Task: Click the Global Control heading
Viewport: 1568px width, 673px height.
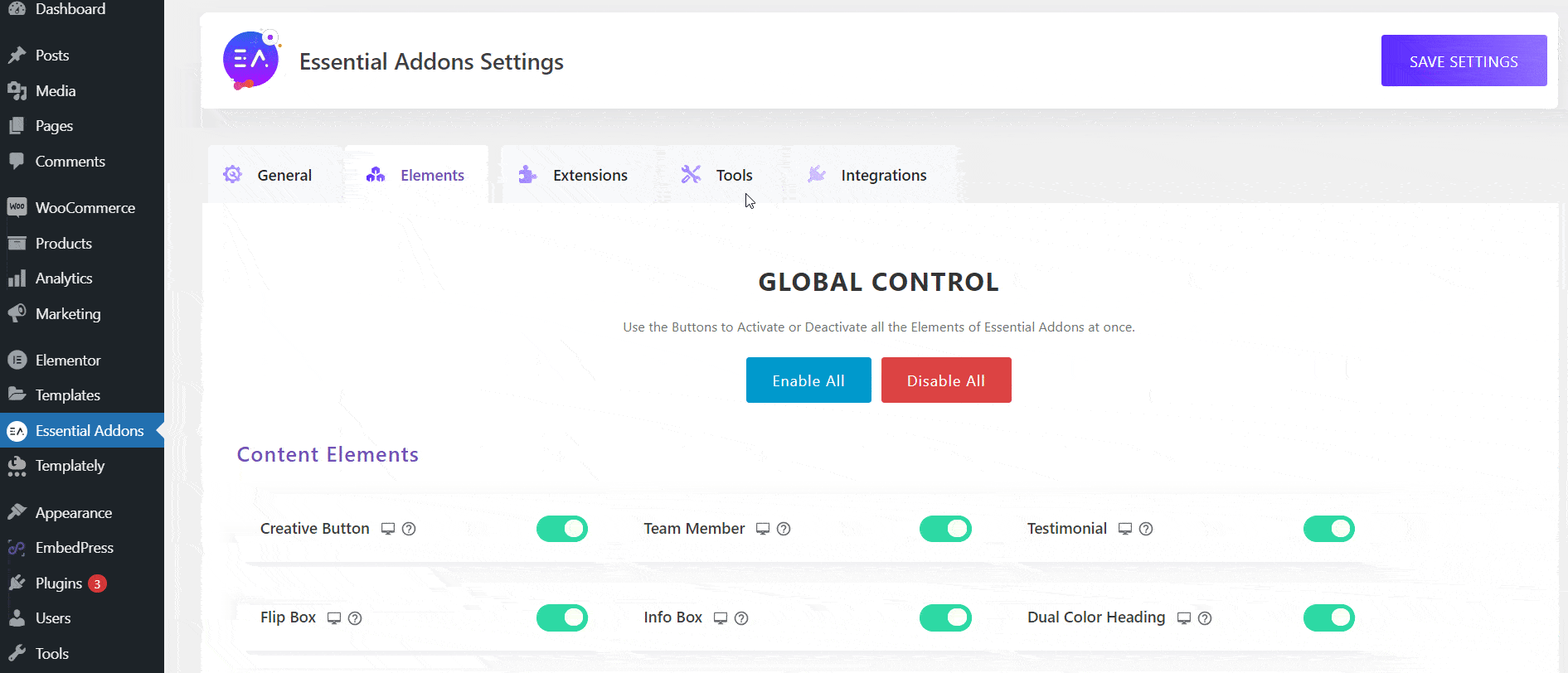Action: pos(878,282)
